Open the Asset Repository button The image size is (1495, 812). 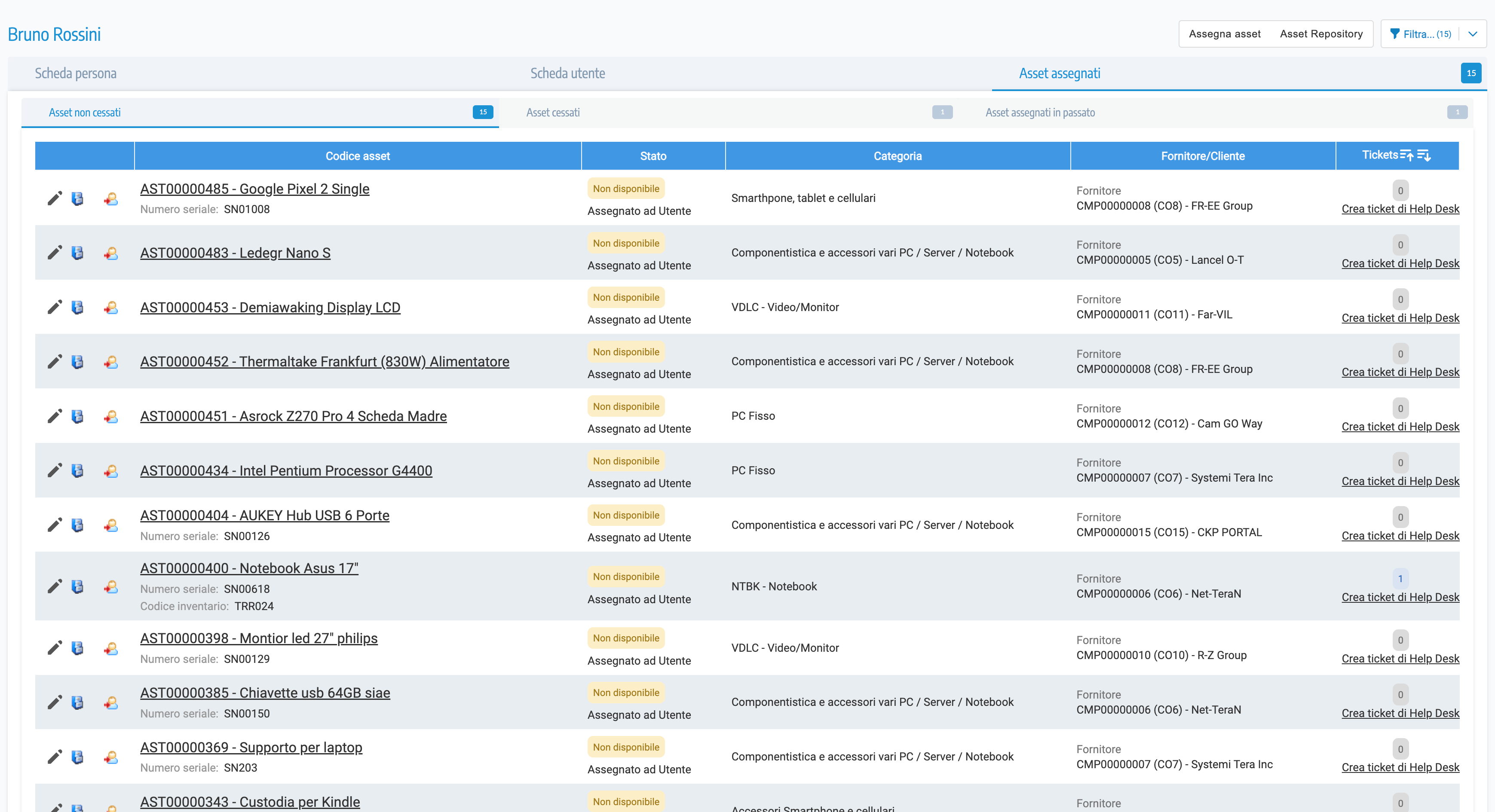(1321, 34)
